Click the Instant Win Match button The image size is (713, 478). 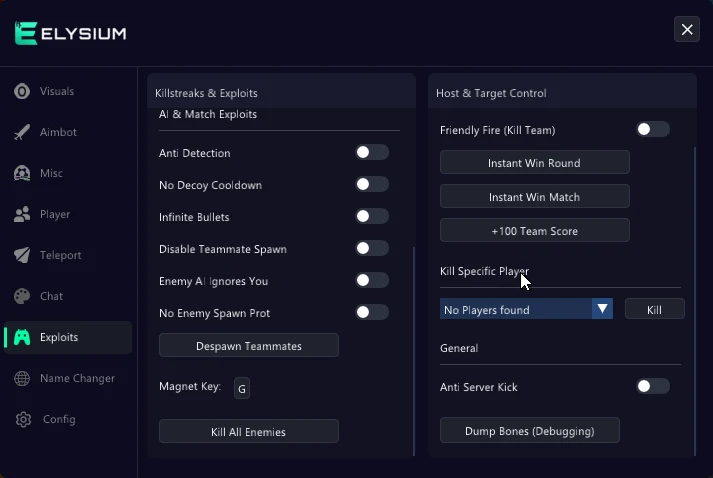click(x=535, y=196)
